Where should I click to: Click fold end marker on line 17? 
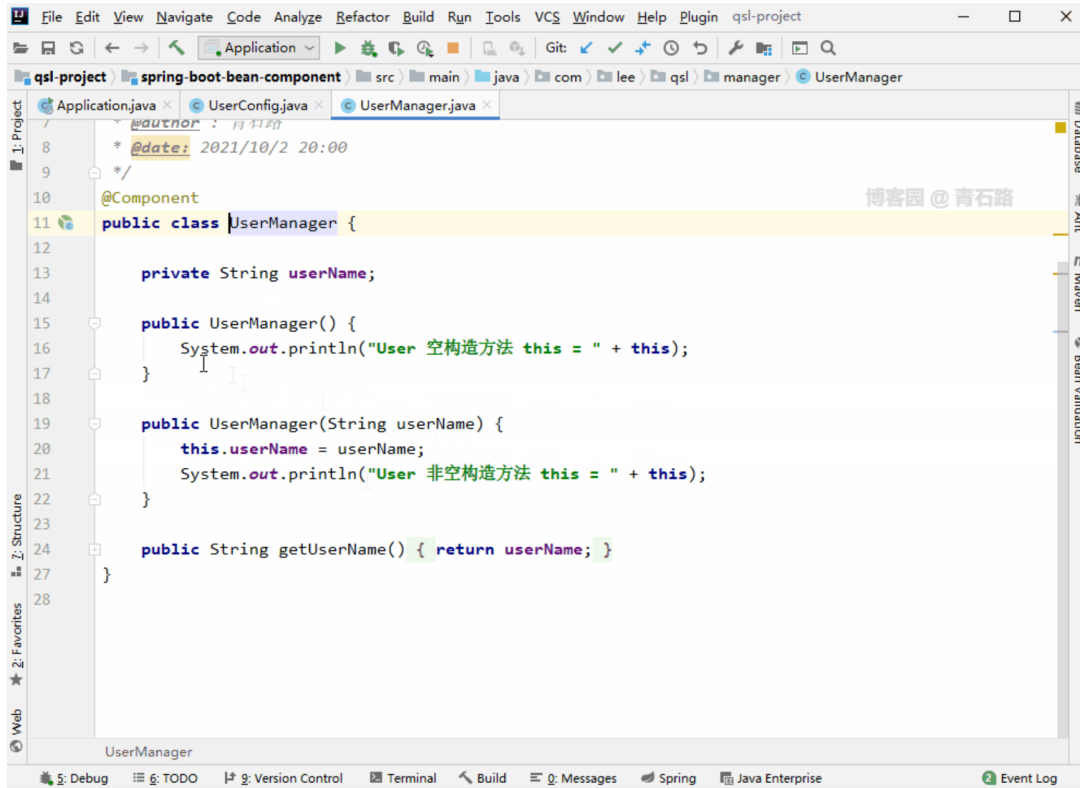(95, 373)
